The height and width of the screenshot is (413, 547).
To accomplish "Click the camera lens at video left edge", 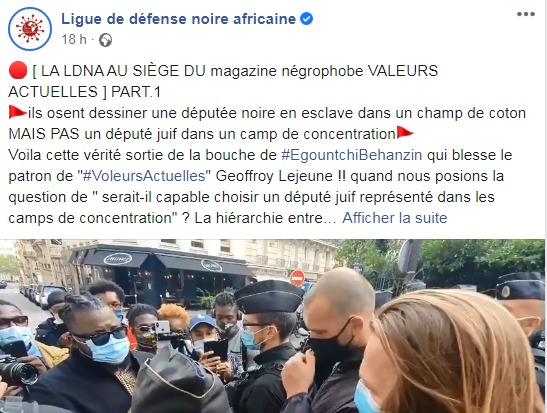I will (19, 373).
